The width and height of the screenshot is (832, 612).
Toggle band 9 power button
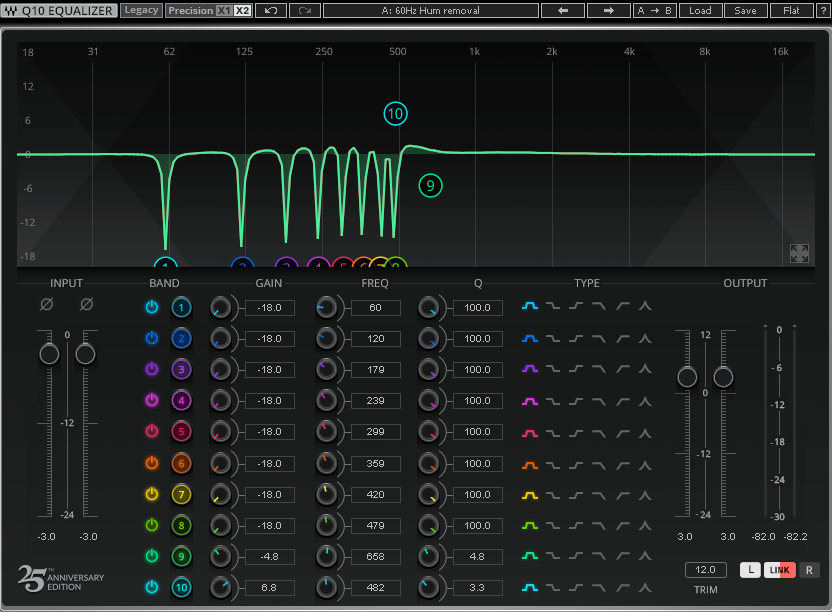click(152, 556)
